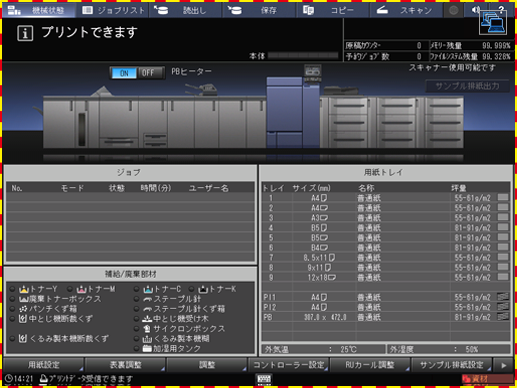Click the ステープル針くず箱 icon
Image resolution: width=517 pixels, height=388 pixels.
[148, 309]
